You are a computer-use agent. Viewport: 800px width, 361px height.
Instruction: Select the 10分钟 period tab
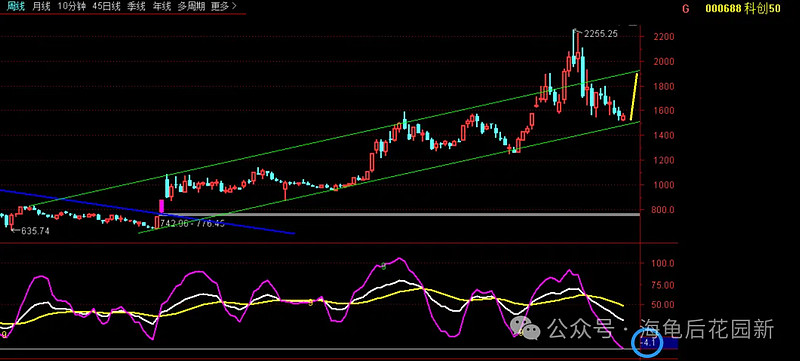click(71, 6)
